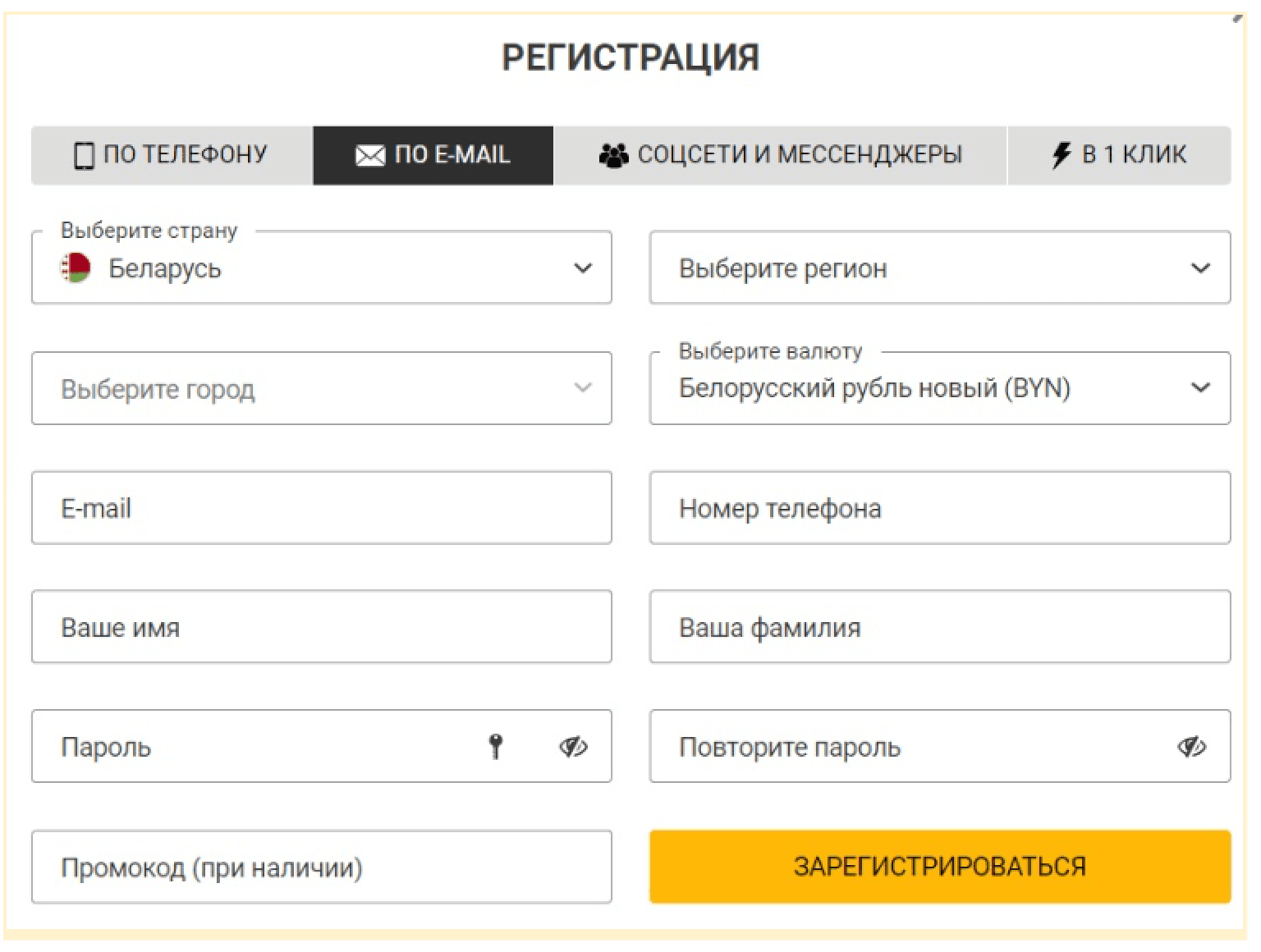Screen dimensions: 1261x952
Task: Toggle visibility in Повторите пароль field
Action: (1192, 746)
